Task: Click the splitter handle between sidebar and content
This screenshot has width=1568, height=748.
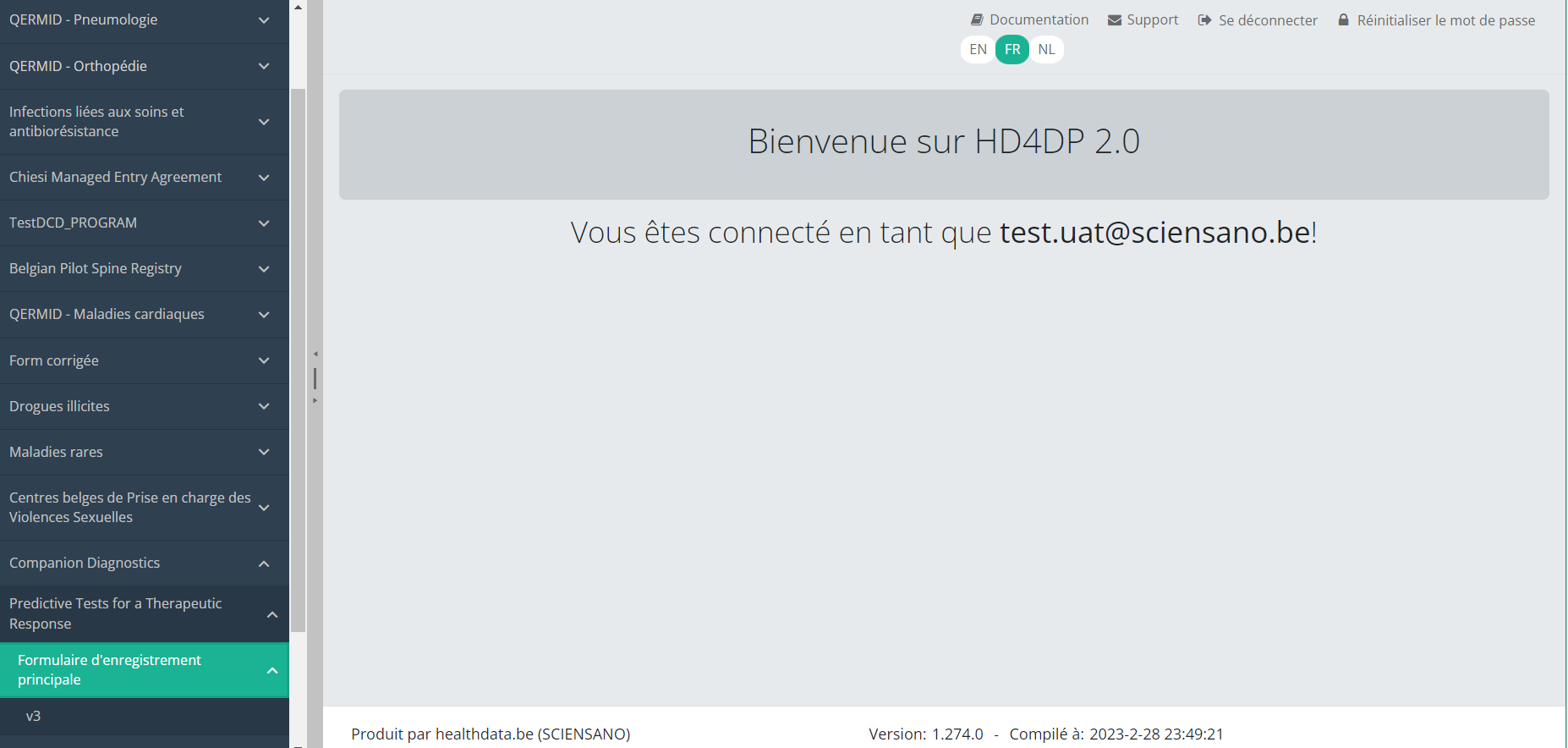Action: 315,377
